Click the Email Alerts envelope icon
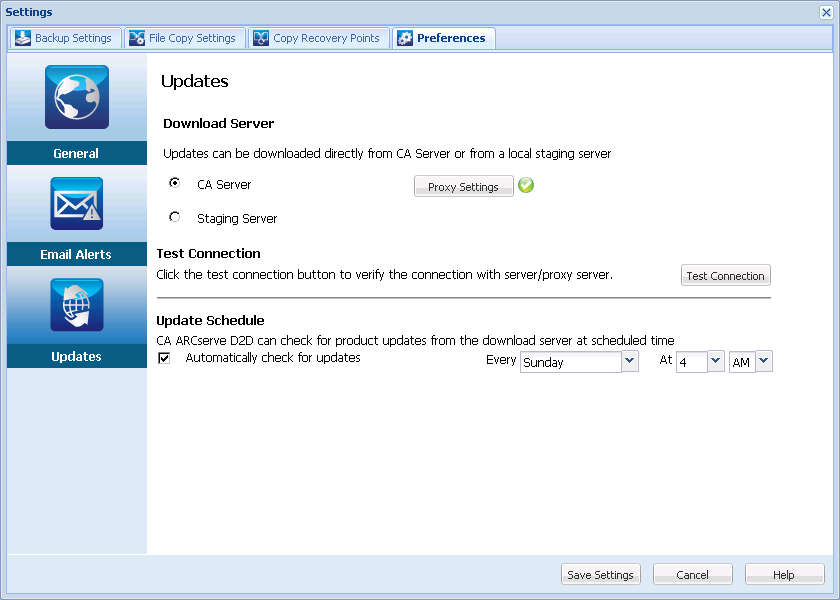The image size is (840, 600). (x=76, y=203)
